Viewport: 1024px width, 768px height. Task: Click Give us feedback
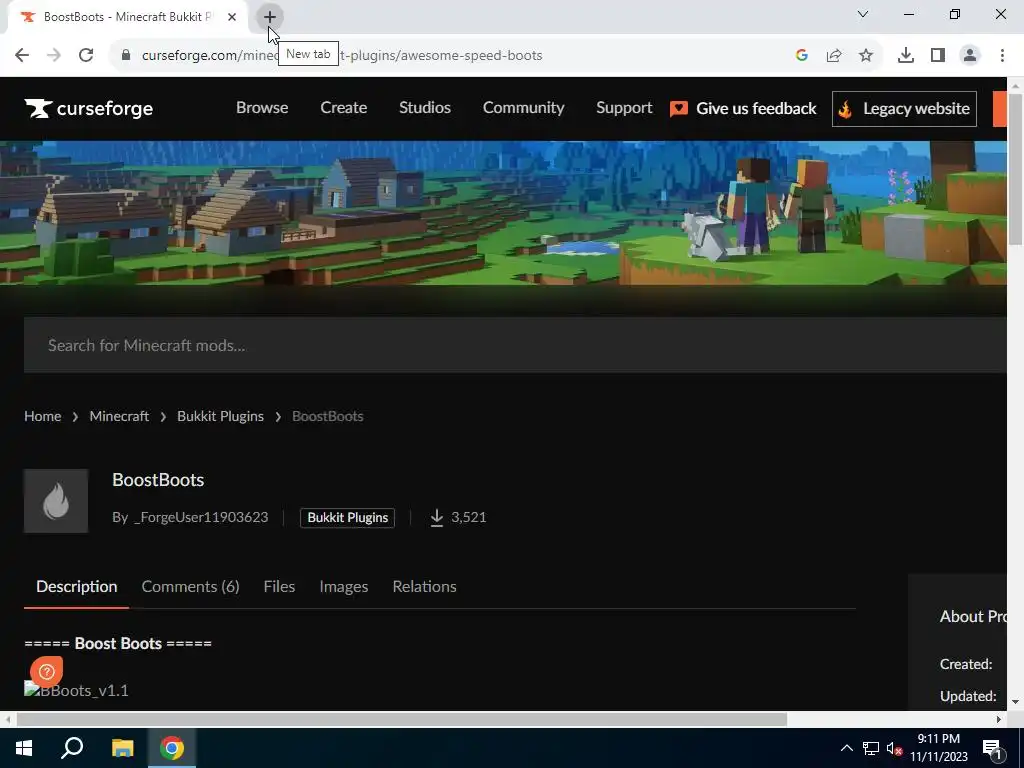click(743, 108)
